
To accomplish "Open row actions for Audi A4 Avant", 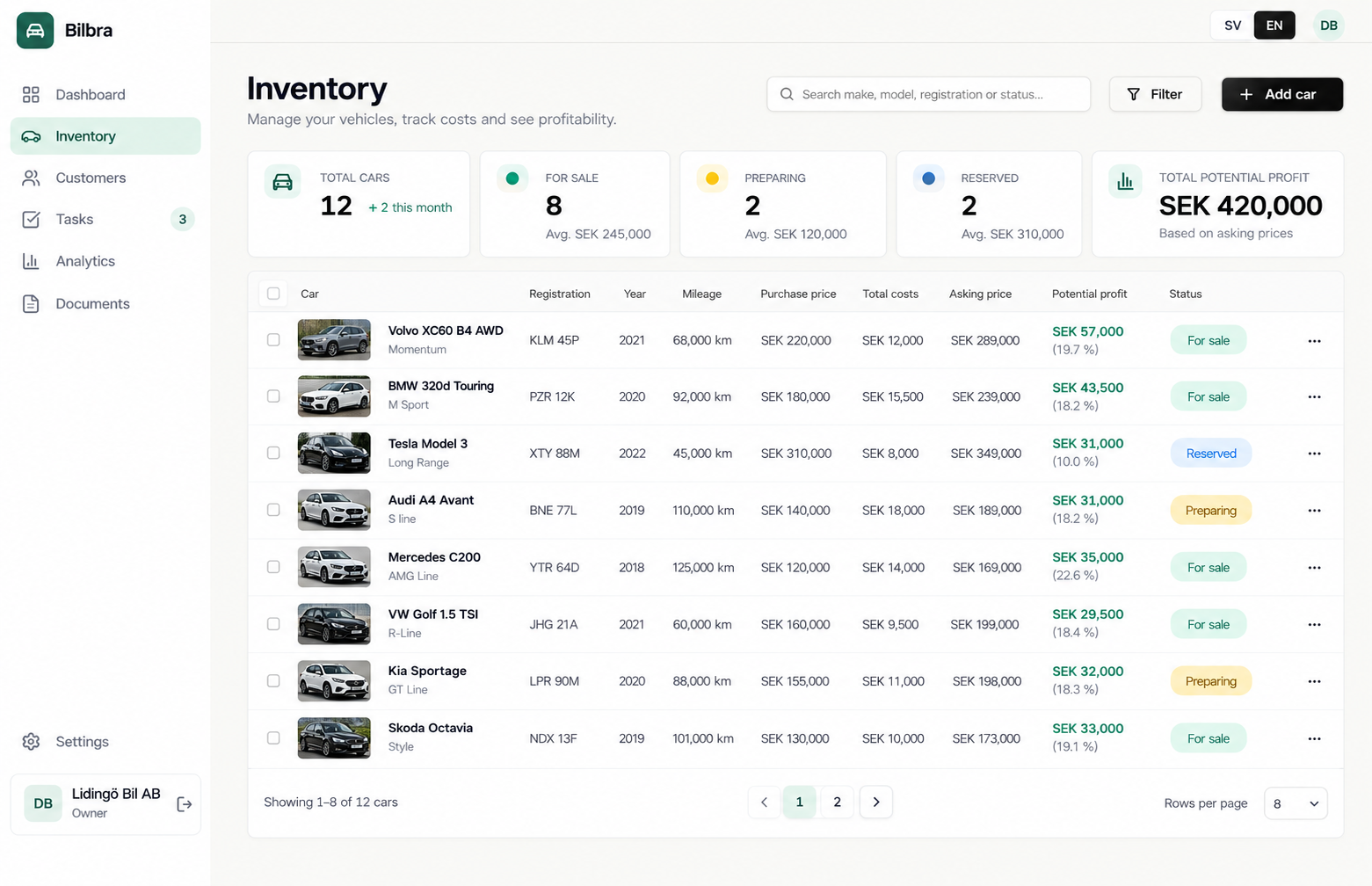I will 1314,511.
